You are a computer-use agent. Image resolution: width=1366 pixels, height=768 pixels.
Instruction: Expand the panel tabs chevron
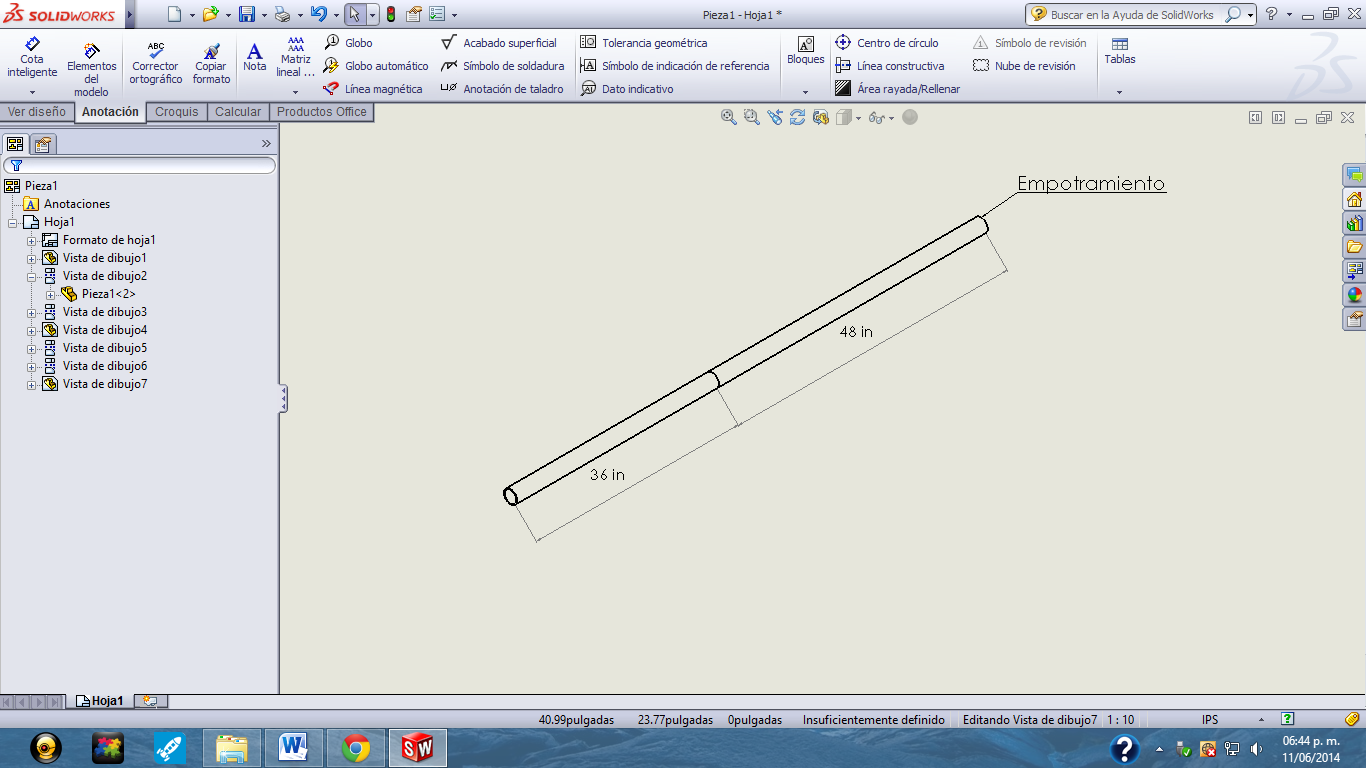(x=266, y=144)
